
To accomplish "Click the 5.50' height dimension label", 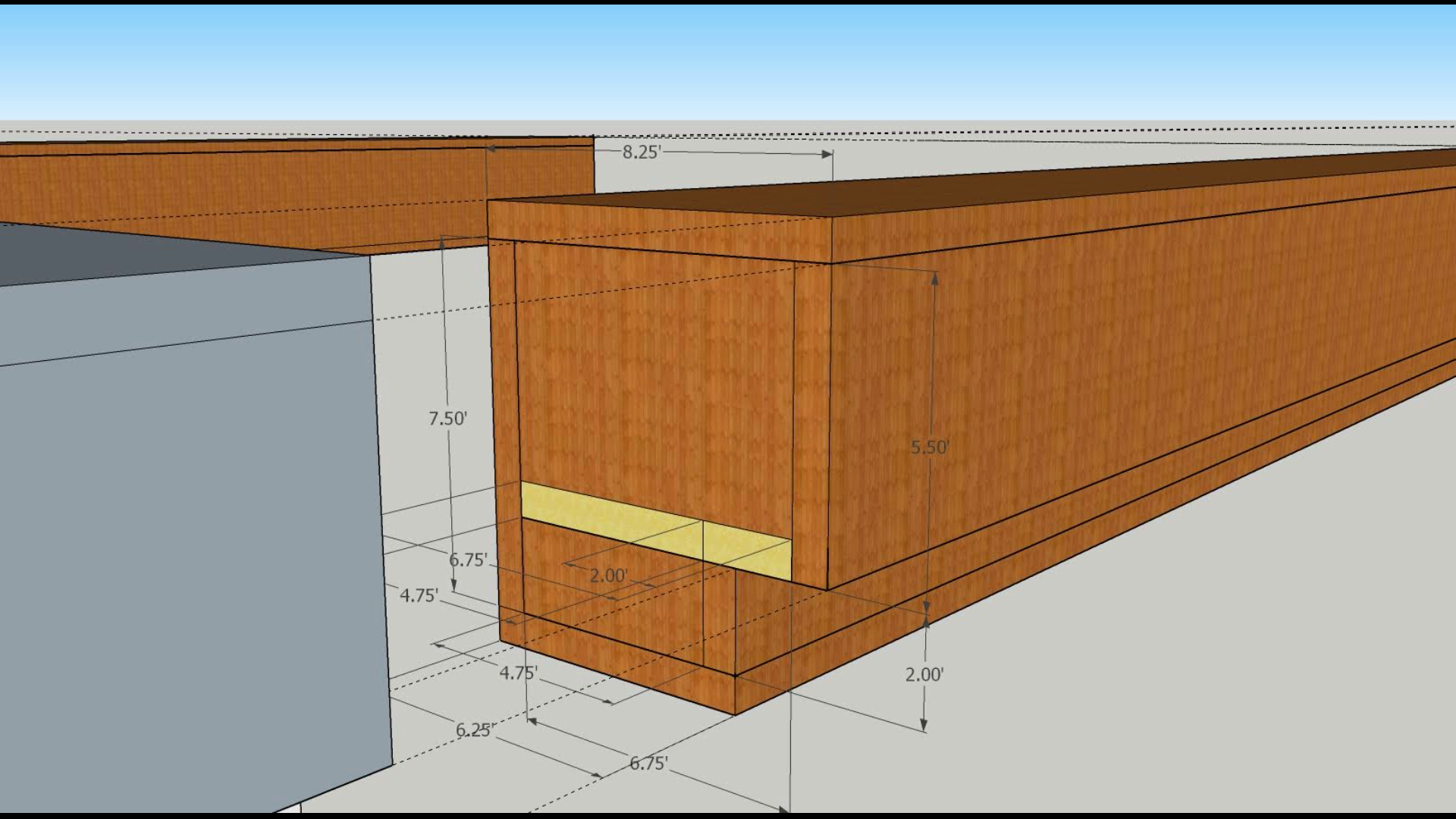I will click(929, 447).
